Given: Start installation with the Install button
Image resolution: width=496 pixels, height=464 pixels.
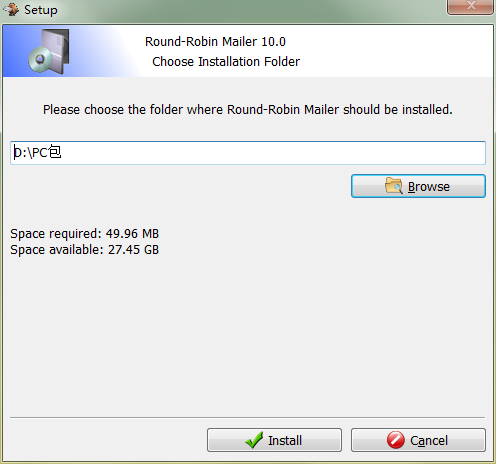Looking at the screenshot, I should pos(274,440).
